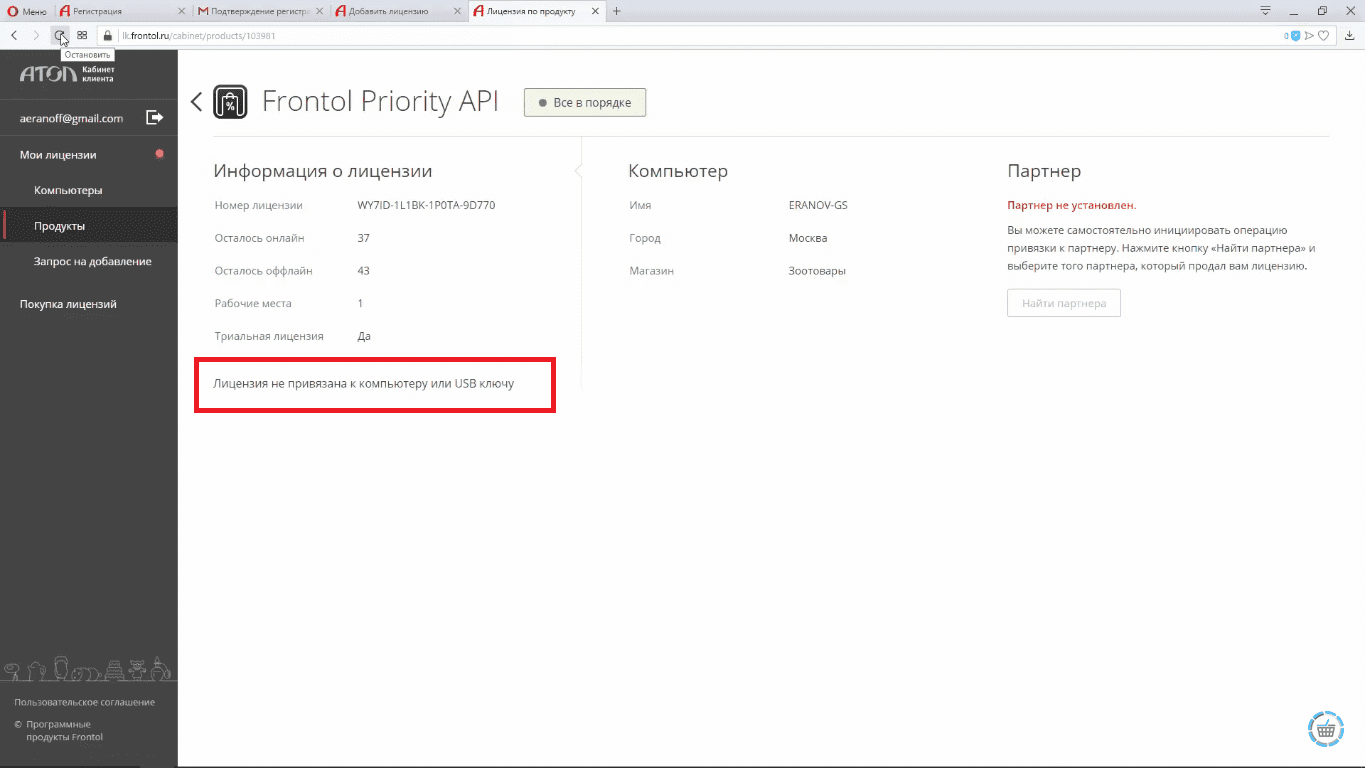Open Компьютеры in the sidebar
Screen dimensions: 1366x768
[x=68, y=190]
